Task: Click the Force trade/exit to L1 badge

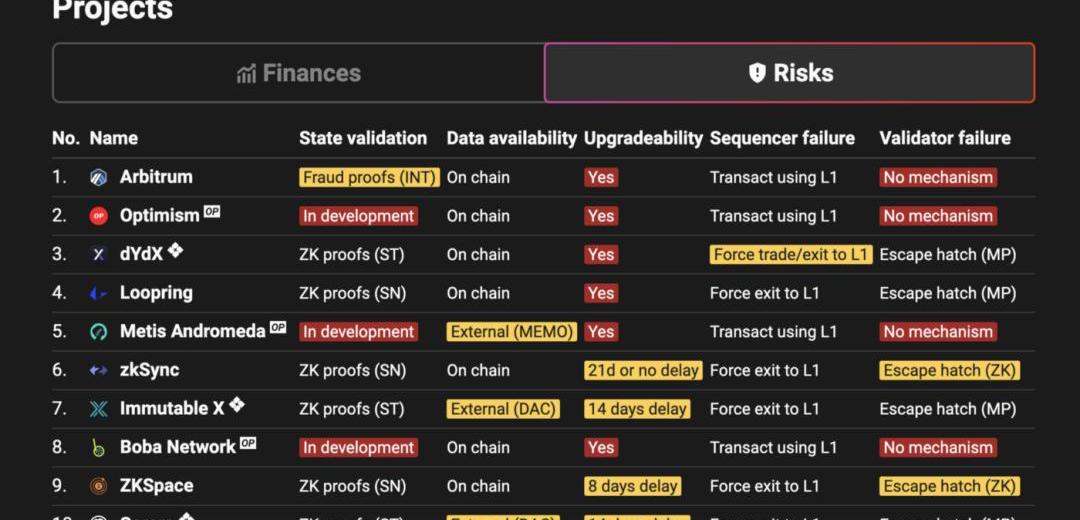Action: (791, 255)
